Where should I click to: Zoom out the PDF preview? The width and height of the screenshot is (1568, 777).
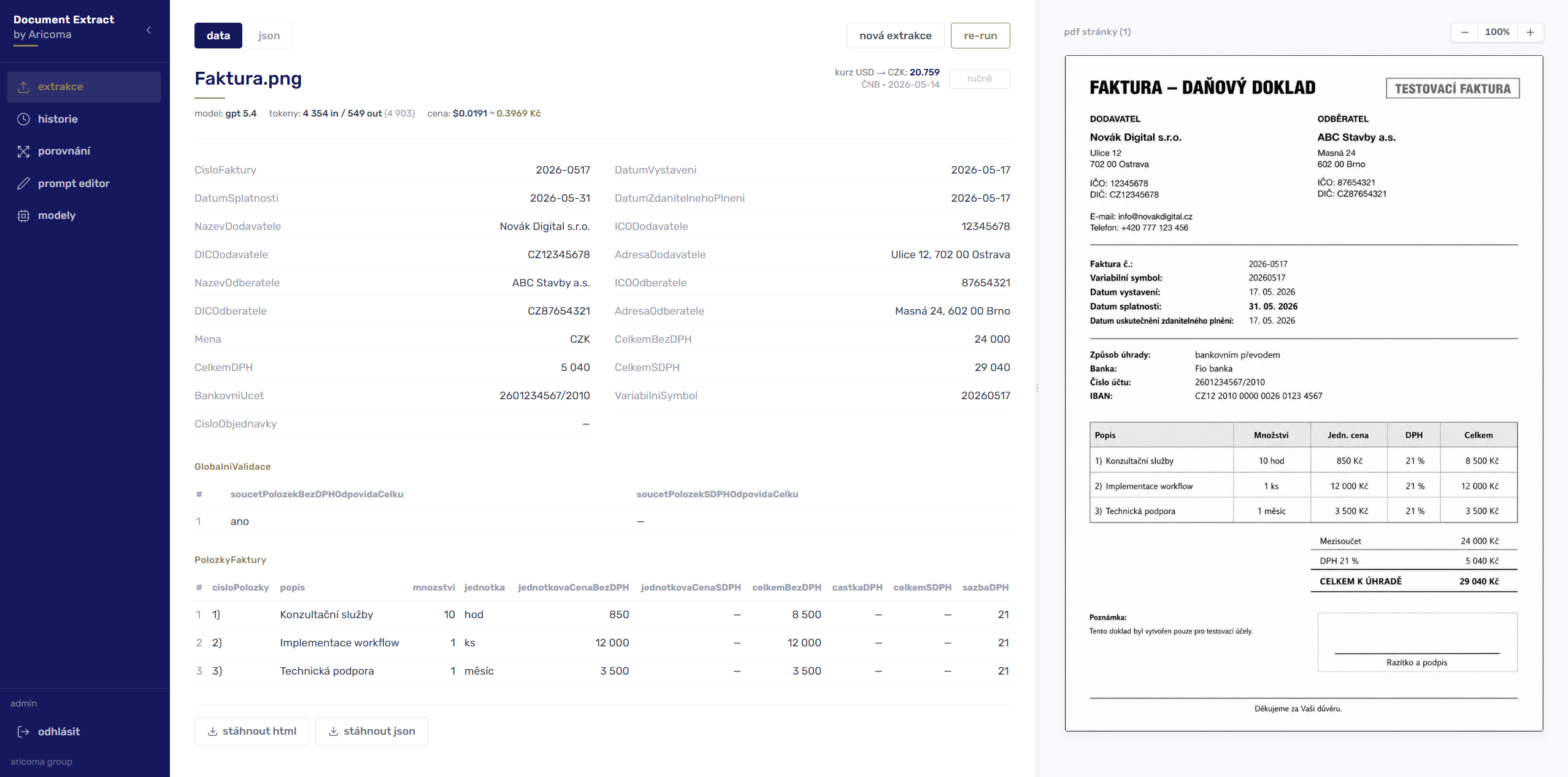tap(1465, 33)
